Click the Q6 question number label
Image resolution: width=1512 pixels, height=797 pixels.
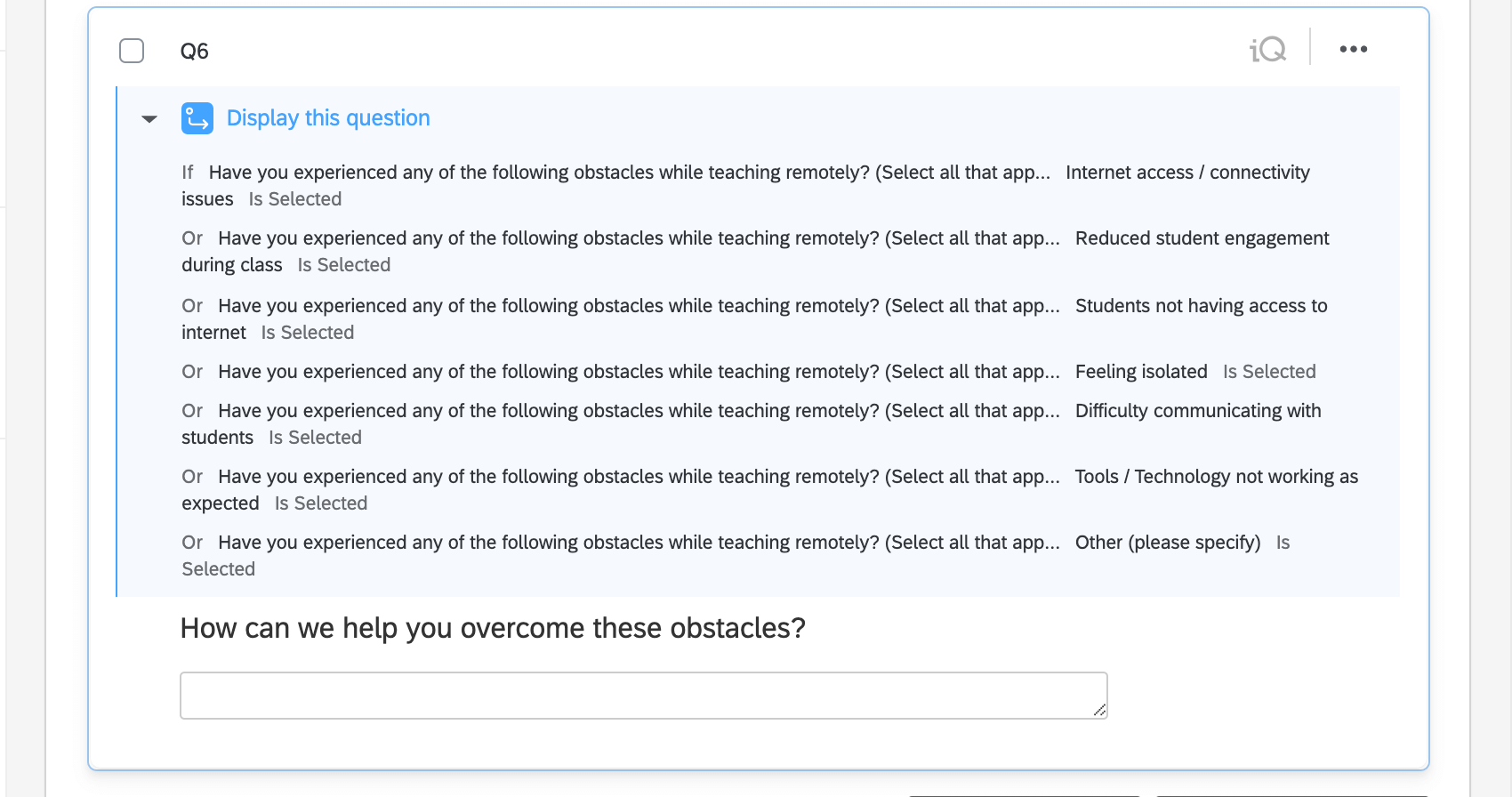(x=194, y=52)
